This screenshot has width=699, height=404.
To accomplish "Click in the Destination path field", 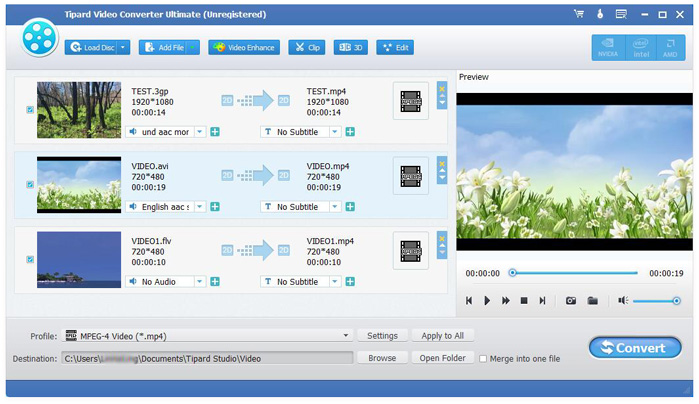I will coord(208,358).
